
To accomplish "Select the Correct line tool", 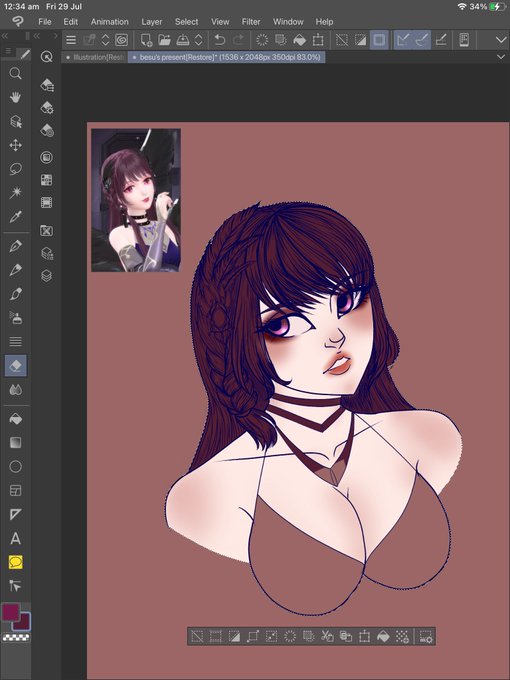I will coord(15,586).
